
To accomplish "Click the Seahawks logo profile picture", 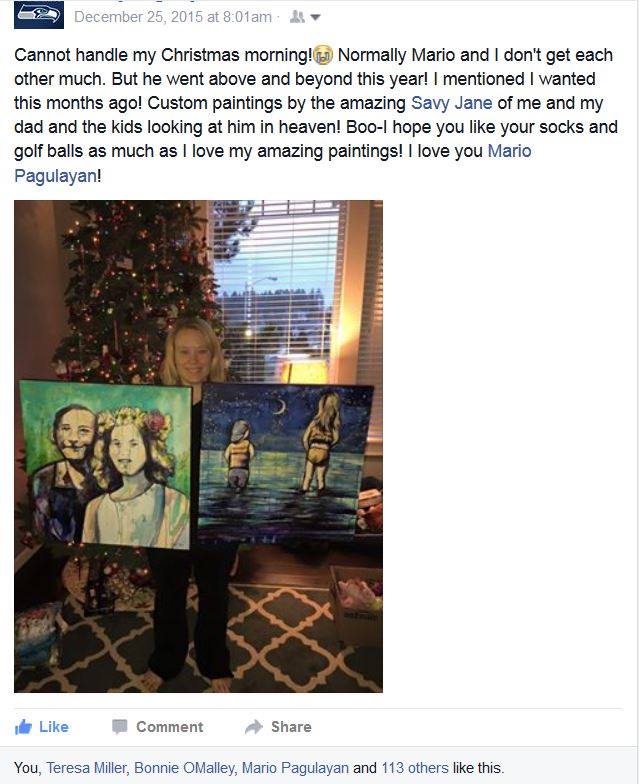I will click(x=38, y=14).
